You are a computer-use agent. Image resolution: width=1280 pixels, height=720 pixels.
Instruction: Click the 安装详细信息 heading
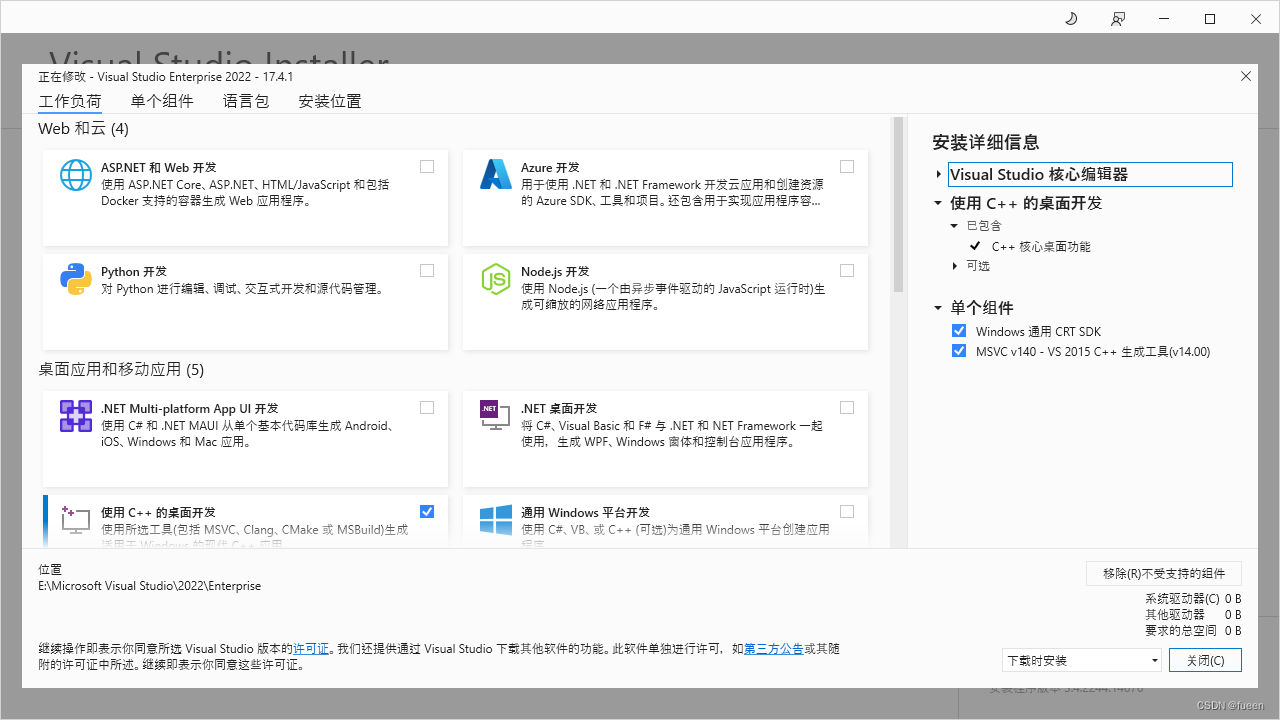point(986,142)
